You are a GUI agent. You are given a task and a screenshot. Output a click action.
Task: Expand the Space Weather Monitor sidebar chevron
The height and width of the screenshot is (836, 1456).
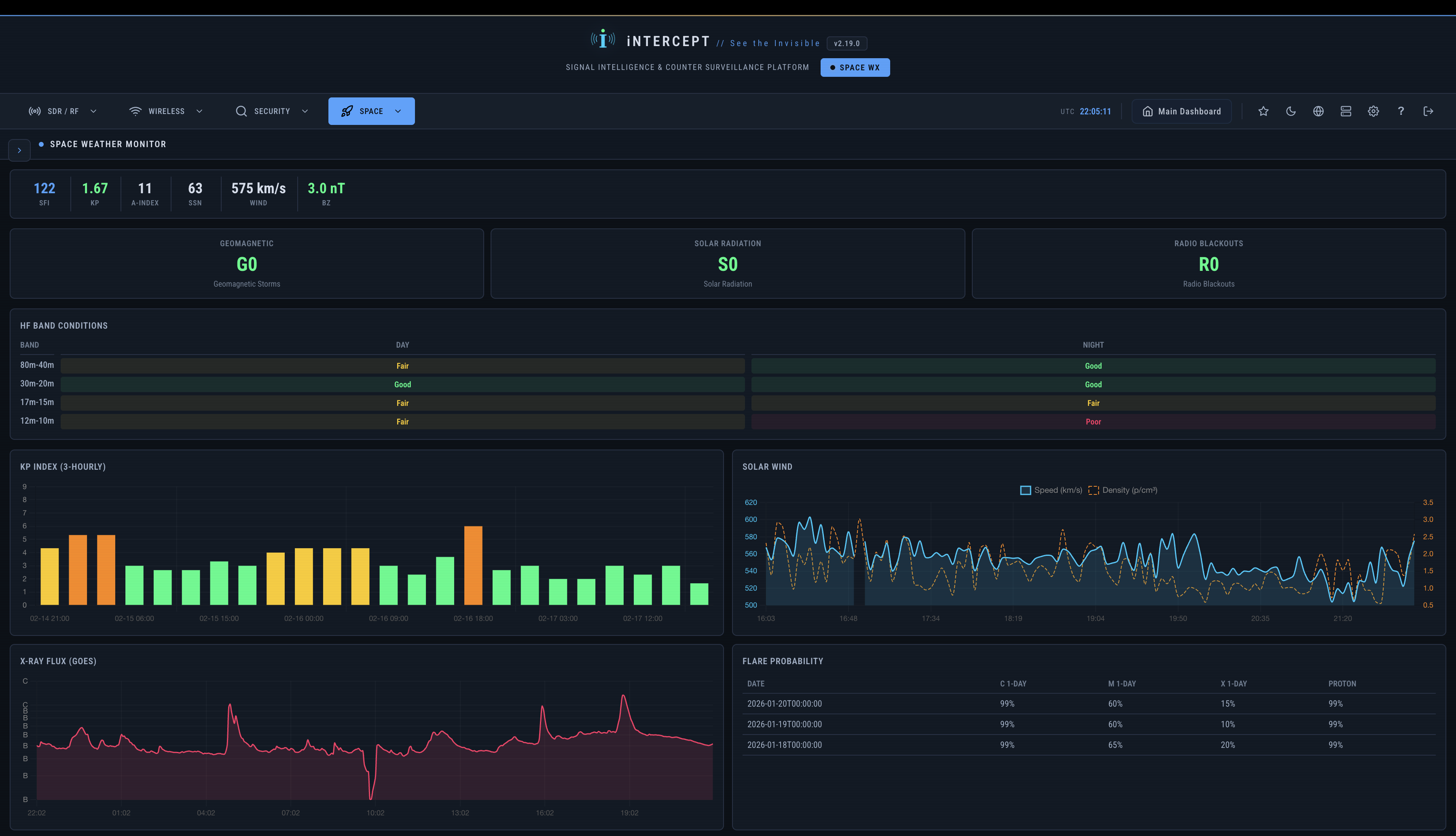pyautogui.click(x=19, y=150)
